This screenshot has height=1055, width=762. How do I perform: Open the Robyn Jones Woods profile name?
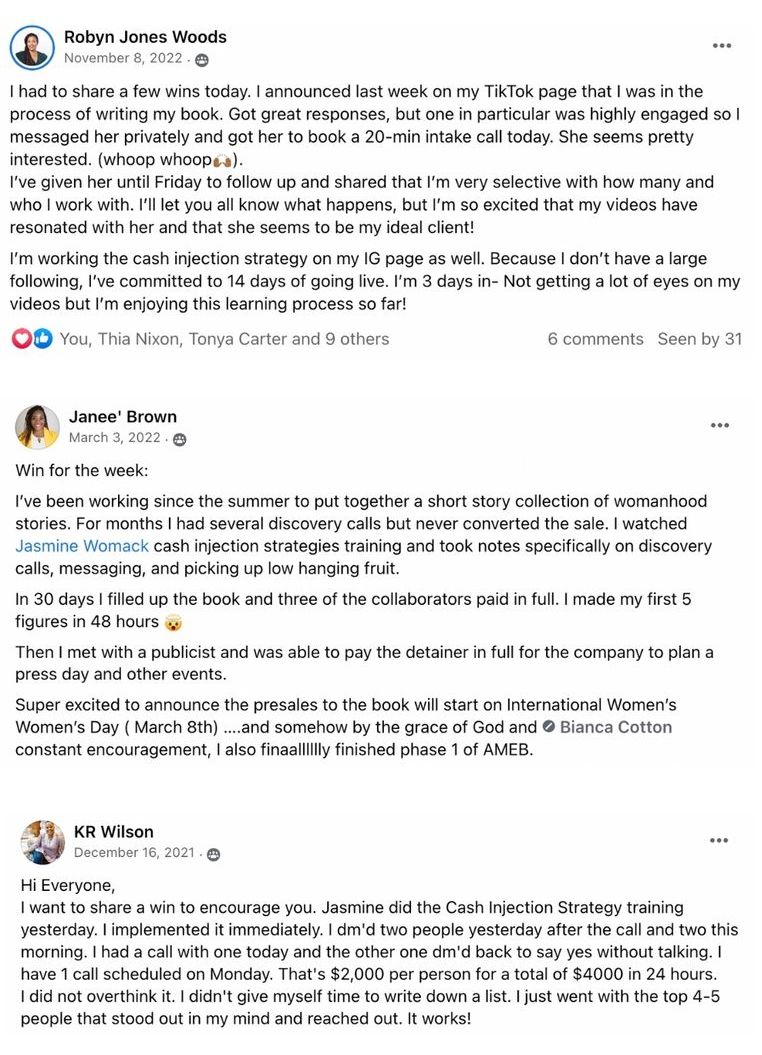[145, 37]
